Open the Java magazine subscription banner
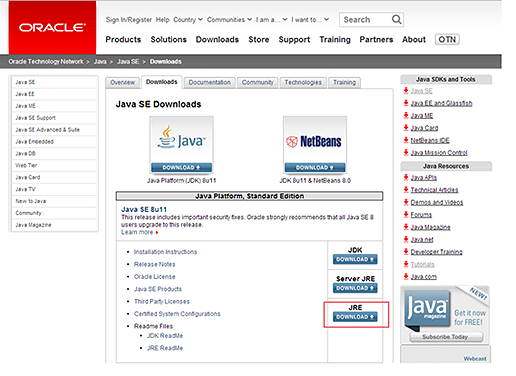 445,315
